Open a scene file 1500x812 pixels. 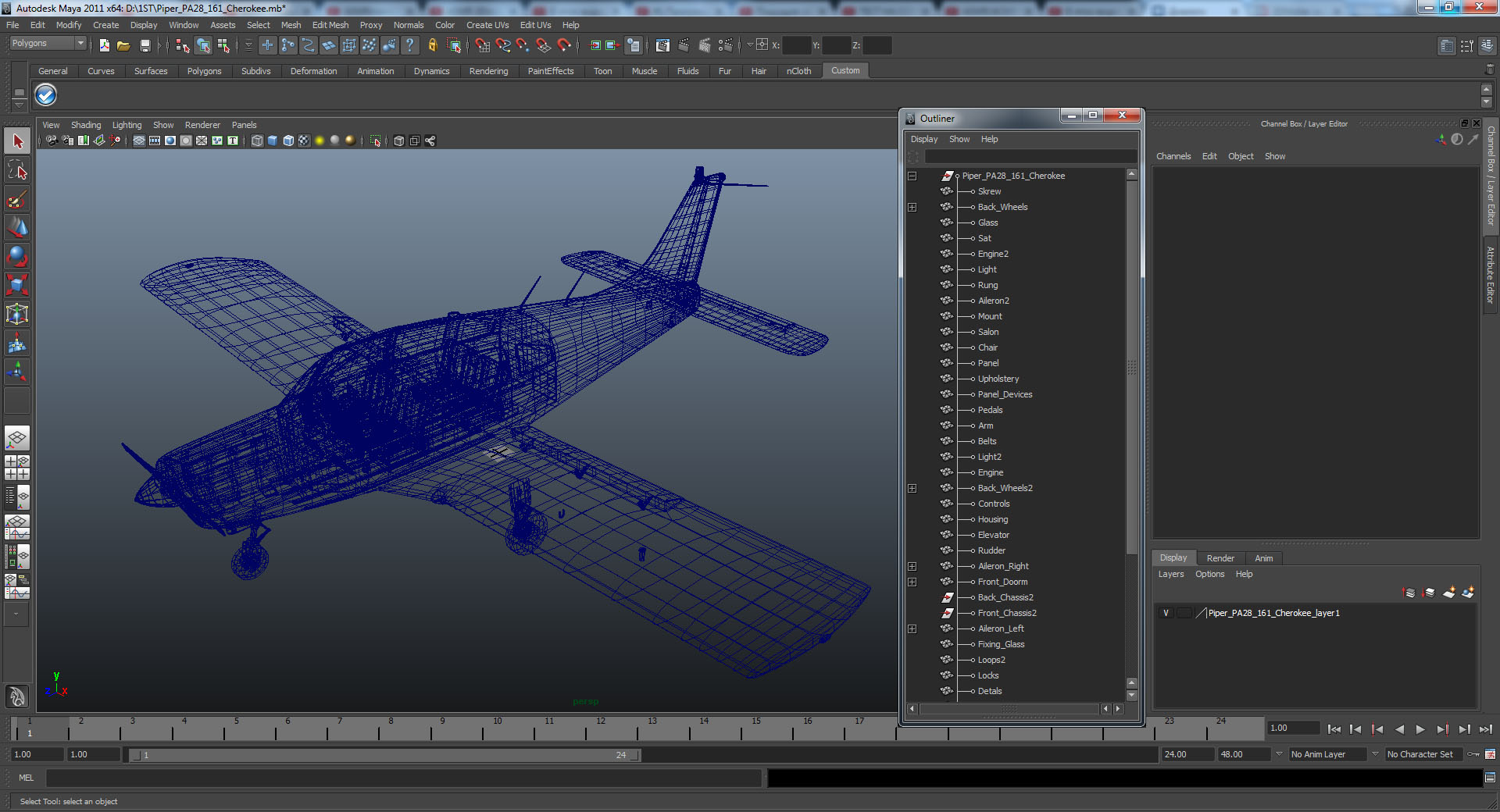tap(123, 45)
